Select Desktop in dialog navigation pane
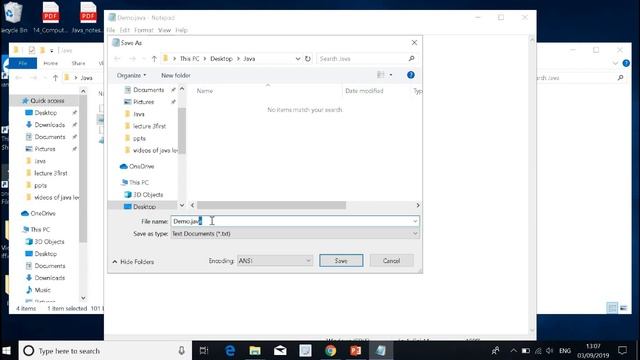This screenshot has height=360, width=640. click(144, 207)
